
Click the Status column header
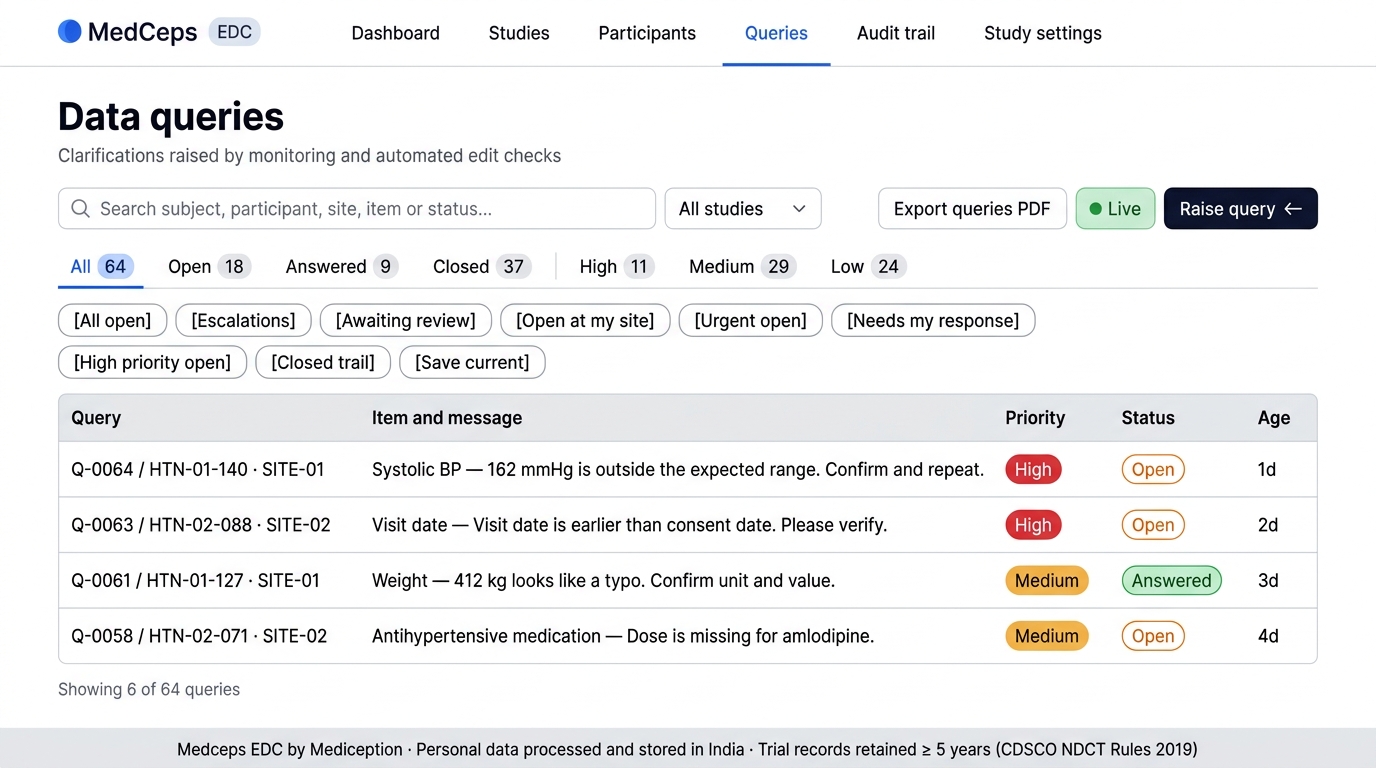pyautogui.click(x=1148, y=418)
